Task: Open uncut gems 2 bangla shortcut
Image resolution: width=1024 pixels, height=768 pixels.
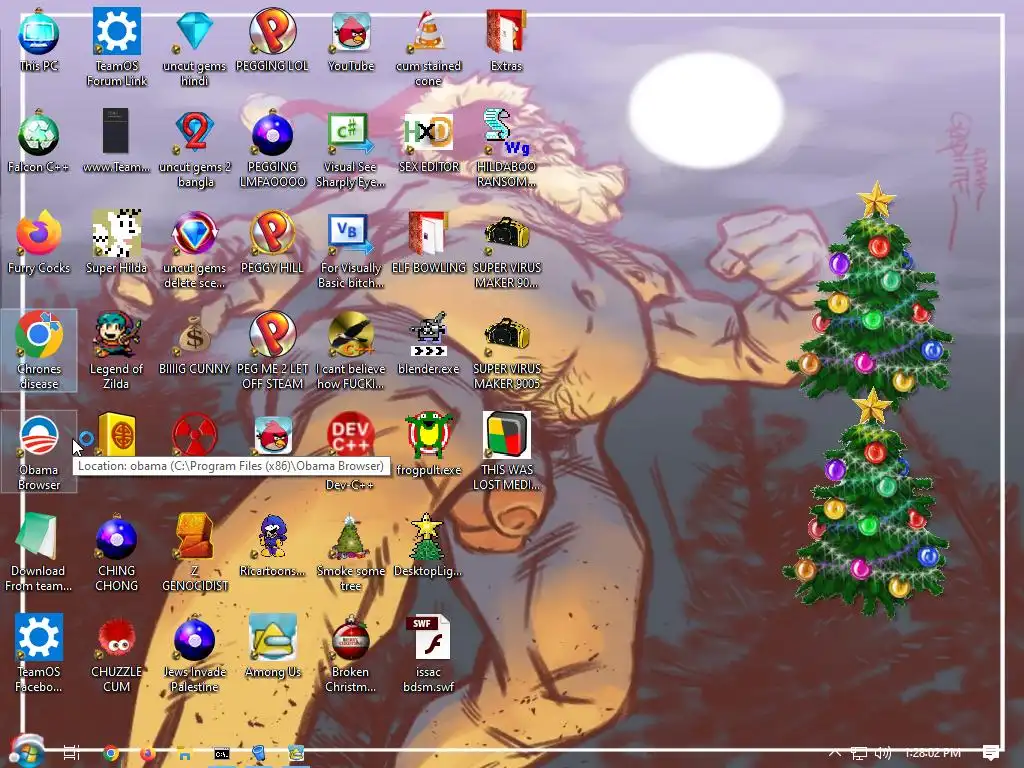Action: pos(195,148)
